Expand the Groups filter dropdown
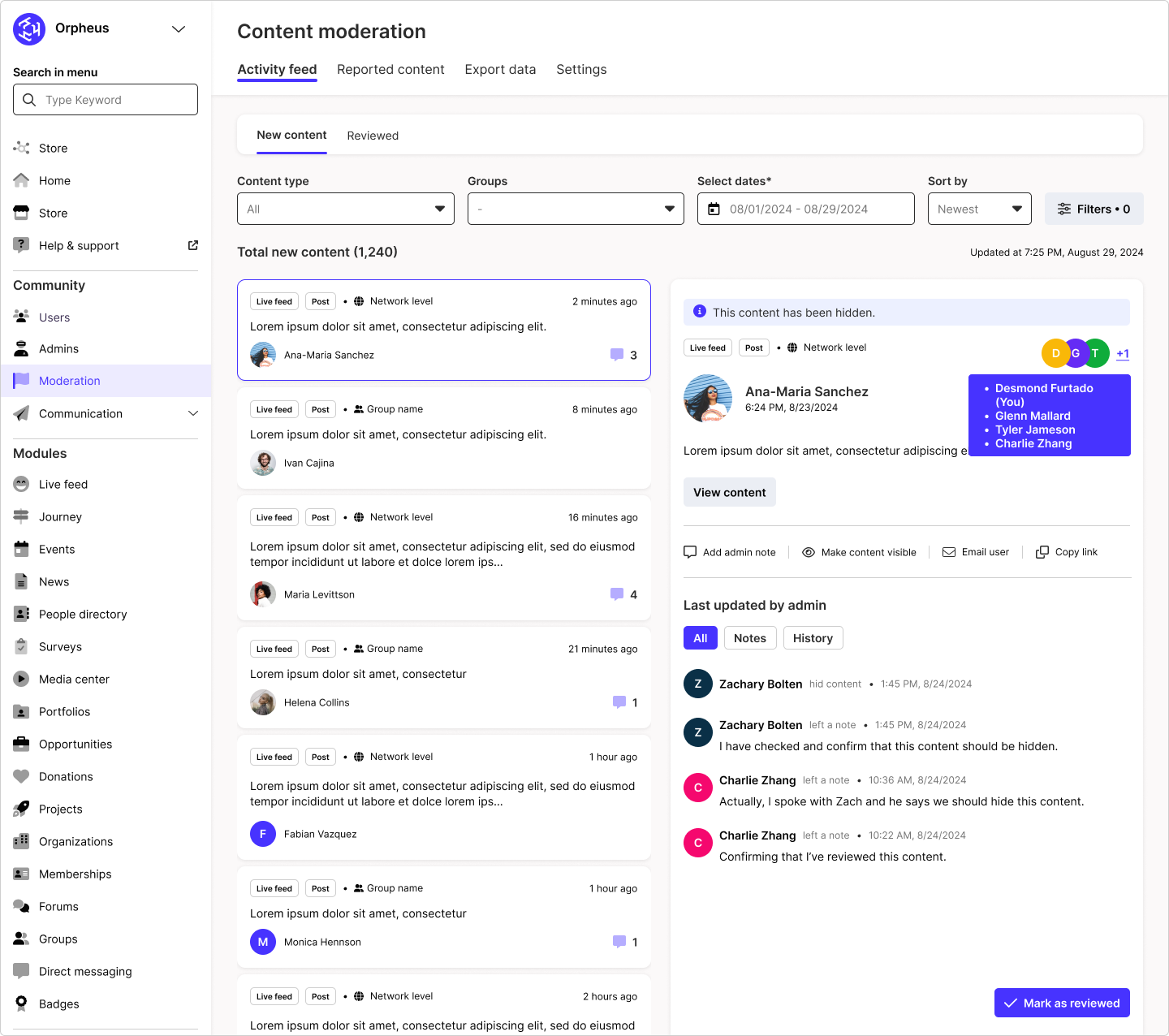The image size is (1169, 1036). click(x=575, y=209)
